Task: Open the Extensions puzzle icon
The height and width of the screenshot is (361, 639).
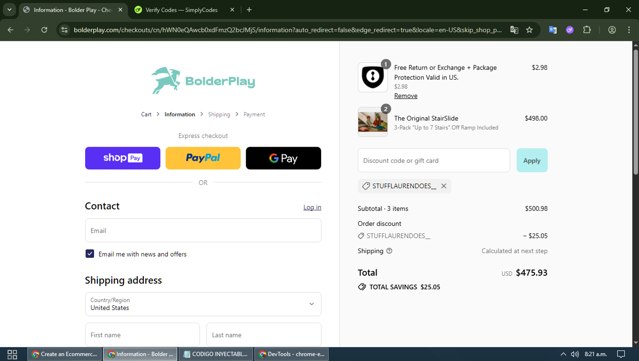Action: click(x=587, y=30)
